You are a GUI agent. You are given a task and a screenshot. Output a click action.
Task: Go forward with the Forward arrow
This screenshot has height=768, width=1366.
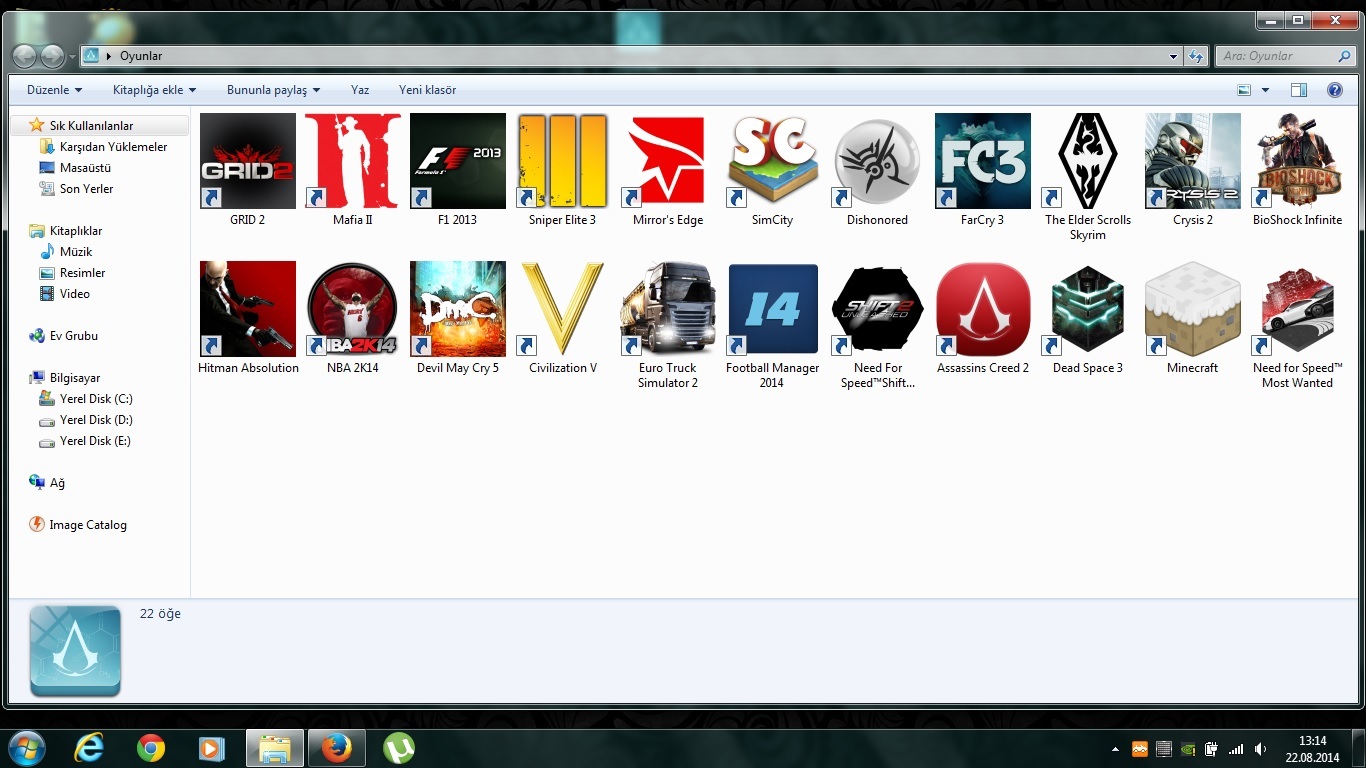point(52,56)
